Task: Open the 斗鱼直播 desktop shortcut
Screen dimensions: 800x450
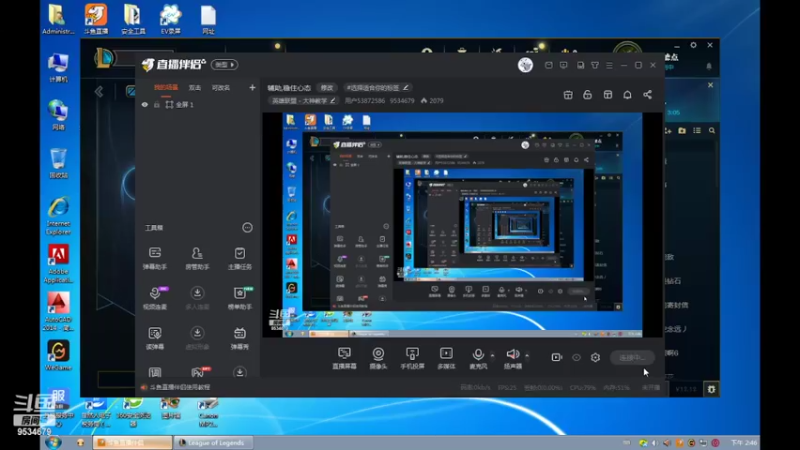Action: pyautogui.click(x=95, y=19)
